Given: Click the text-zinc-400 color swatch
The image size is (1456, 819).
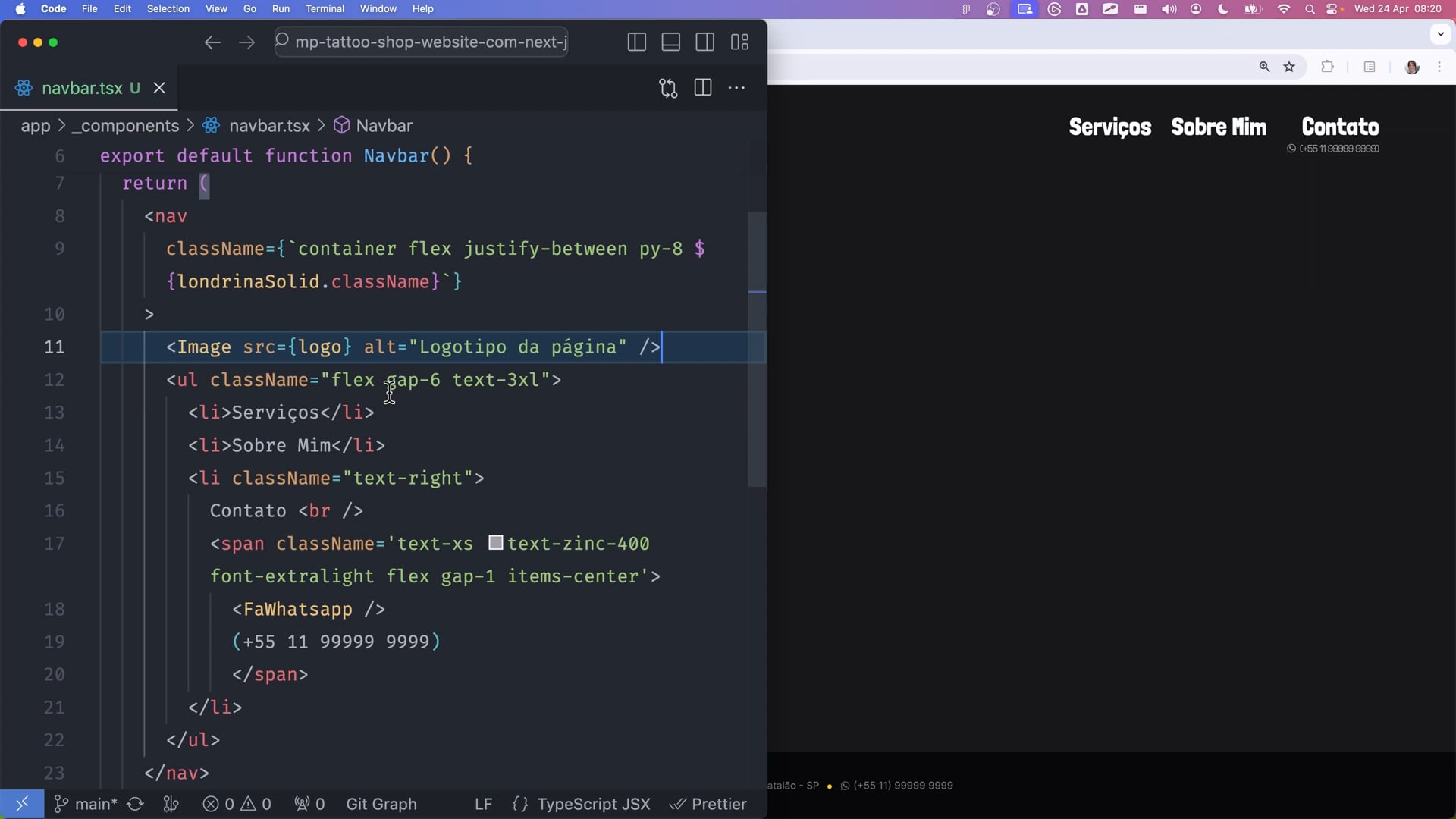Looking at the screenshot, I should coord(495,543).
